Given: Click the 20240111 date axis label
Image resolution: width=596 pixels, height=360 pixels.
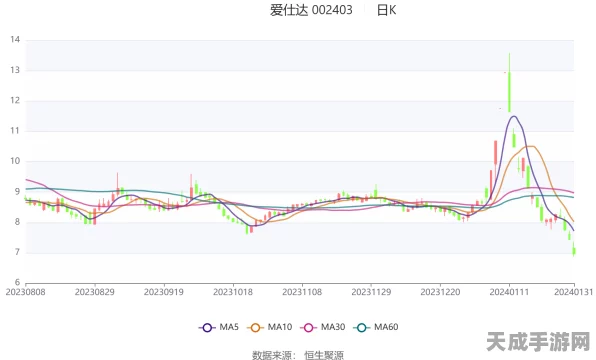Looking at the screenshot, I should (509, 292).
